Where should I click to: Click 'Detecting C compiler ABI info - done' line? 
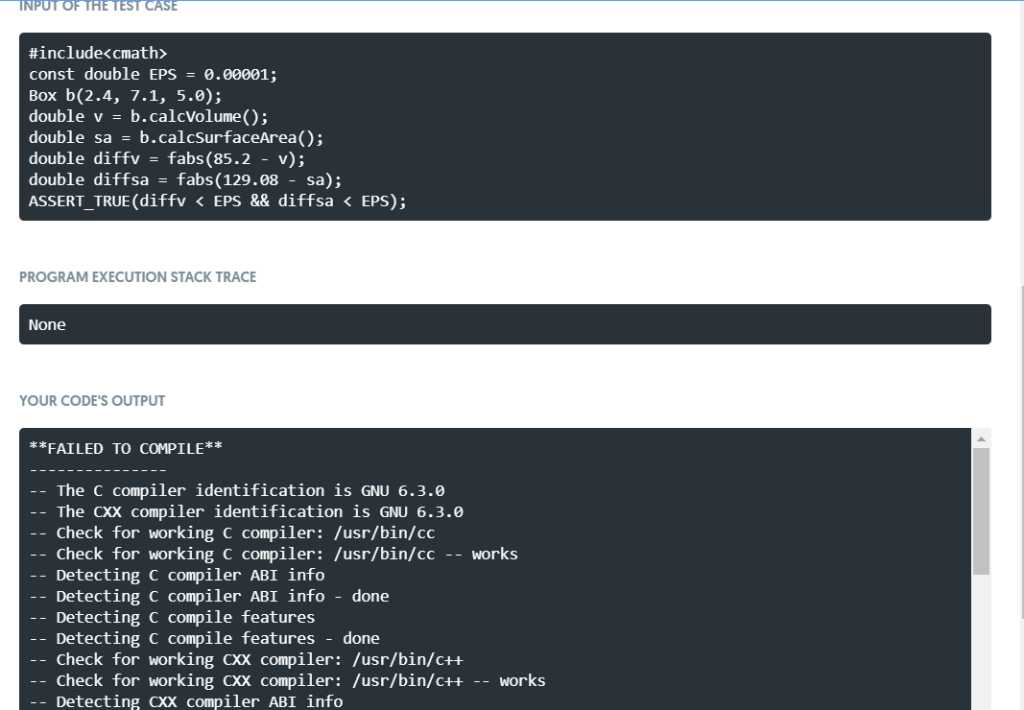pos(209,596)
